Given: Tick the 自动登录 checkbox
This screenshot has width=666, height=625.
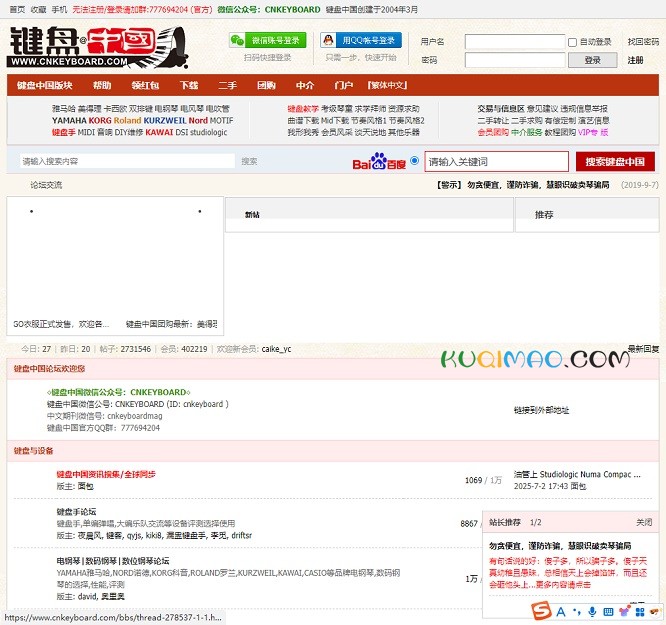Looking at the screenshot, I should click(573, 42).
